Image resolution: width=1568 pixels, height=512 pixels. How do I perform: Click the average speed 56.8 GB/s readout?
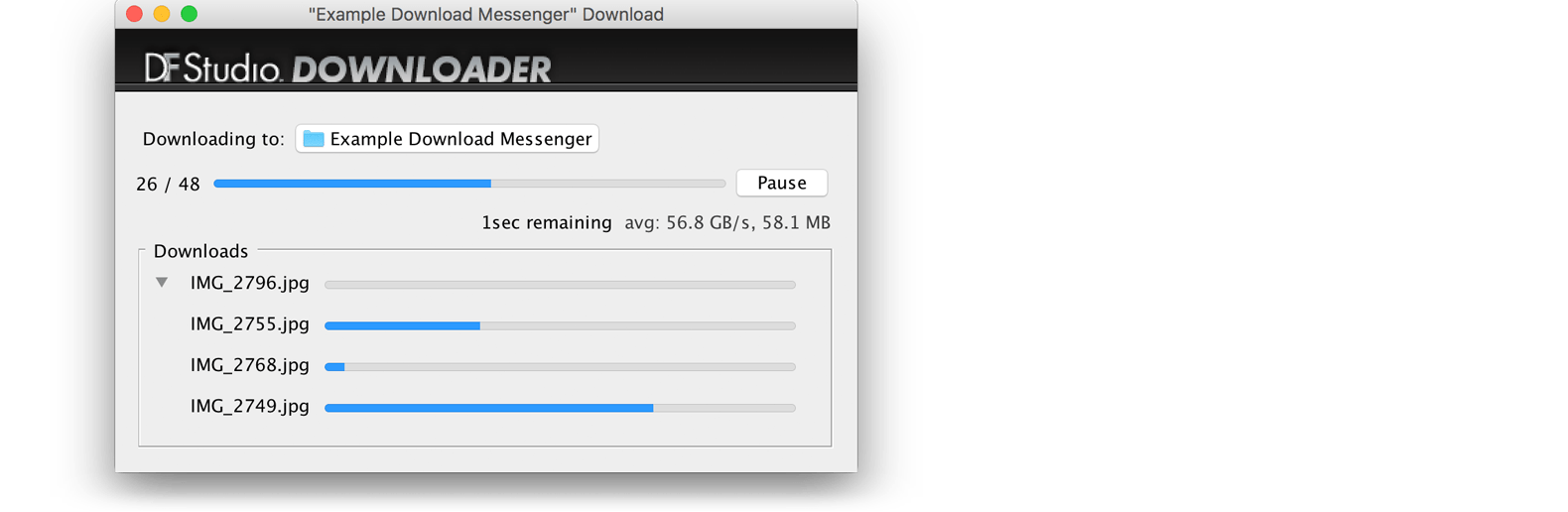[688, 223]
